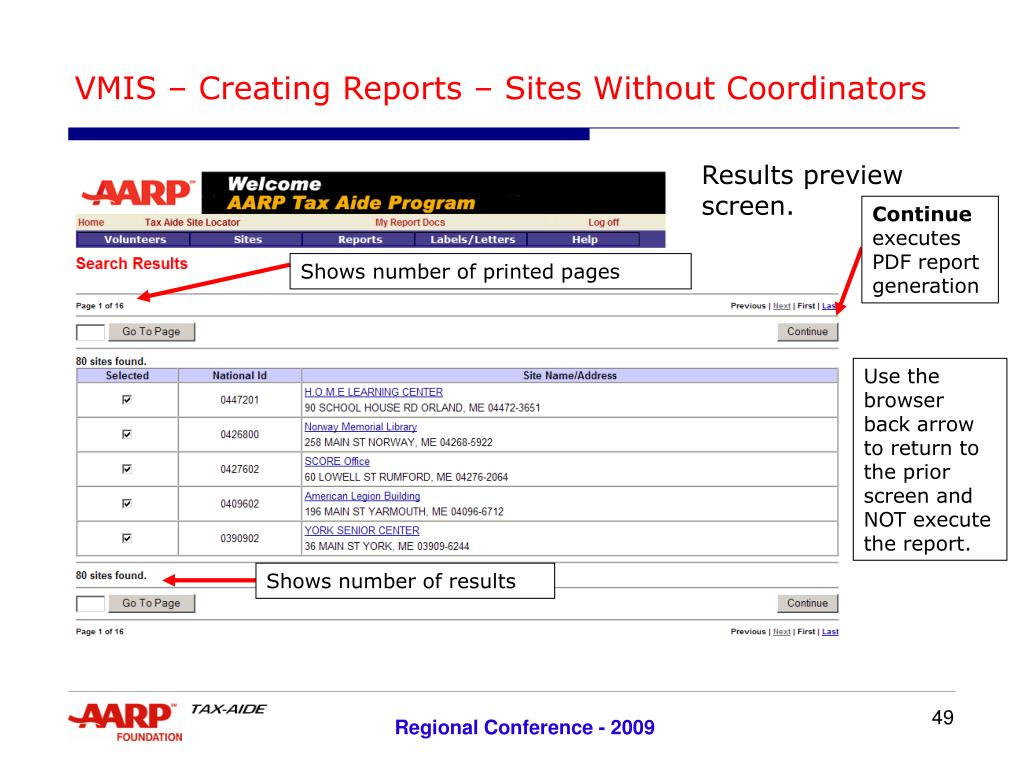
Task: Select National Id 0426800 cell
Action: tap(240, 434)
